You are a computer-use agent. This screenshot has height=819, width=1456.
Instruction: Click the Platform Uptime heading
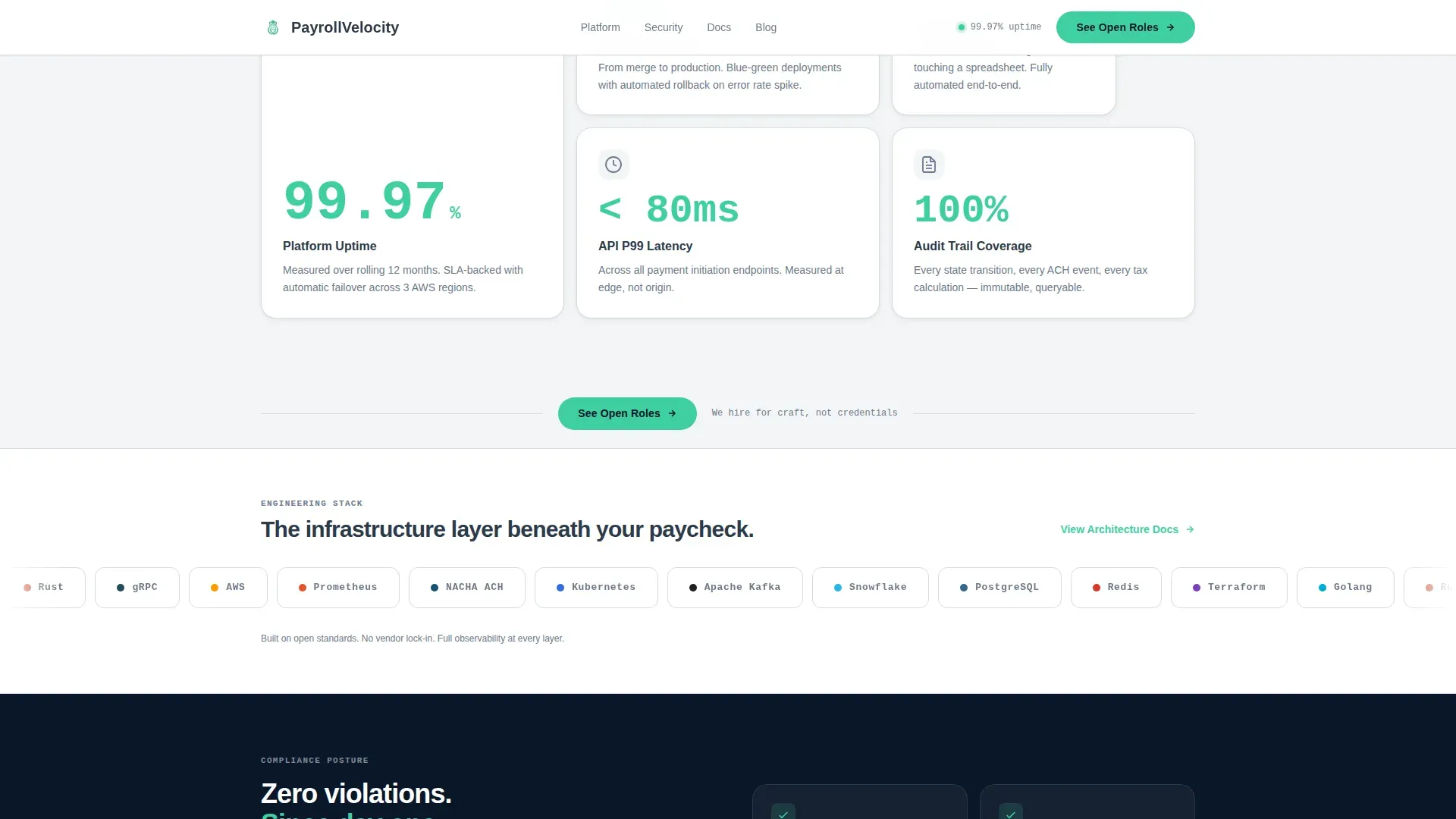(x=329, y=246)
